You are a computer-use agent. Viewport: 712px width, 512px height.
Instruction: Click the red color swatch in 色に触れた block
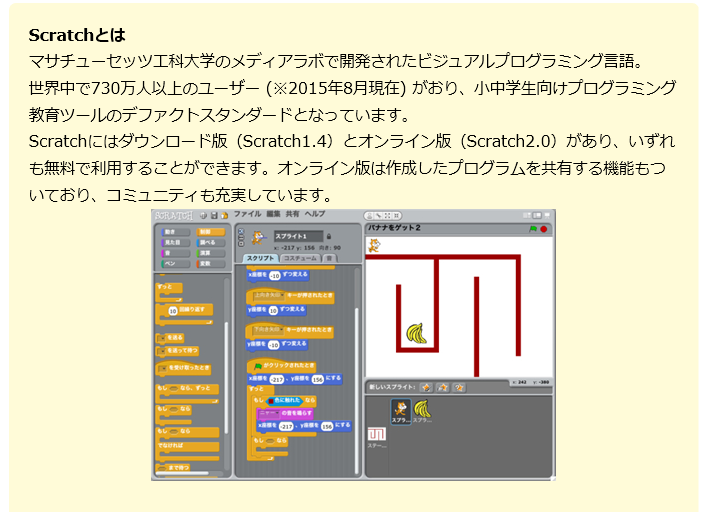[271, 401]
